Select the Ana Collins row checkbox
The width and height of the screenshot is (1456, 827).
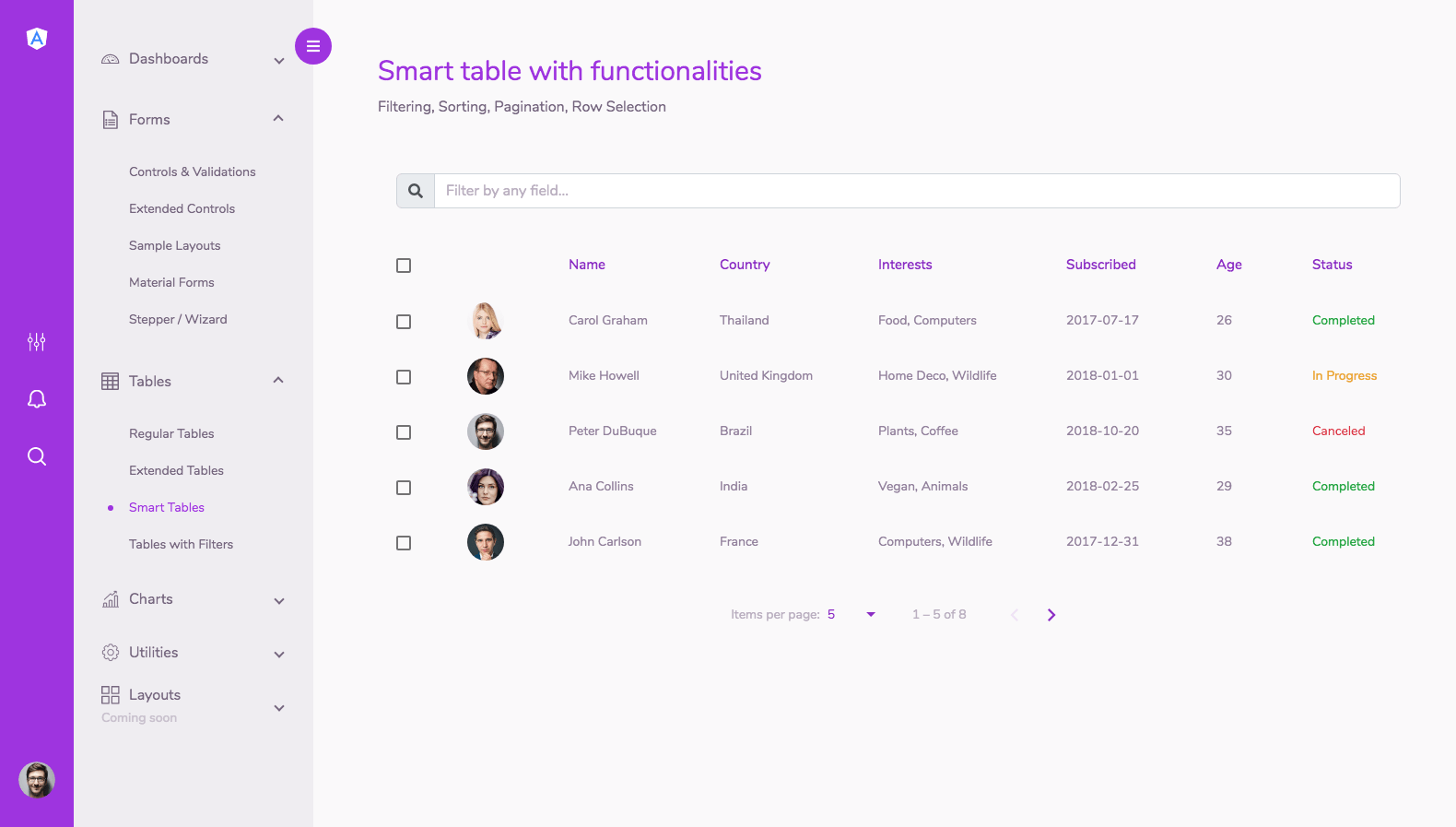404,488
